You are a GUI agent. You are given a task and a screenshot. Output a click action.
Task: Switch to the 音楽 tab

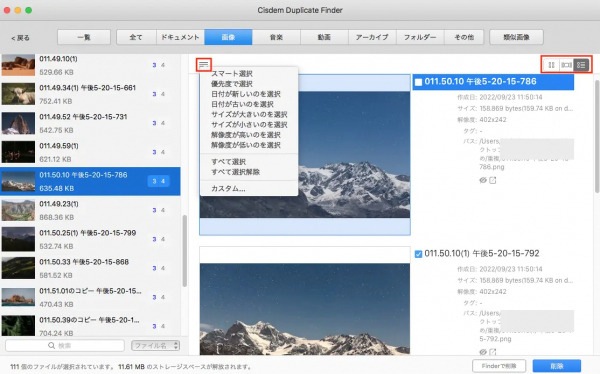point(276,37)
